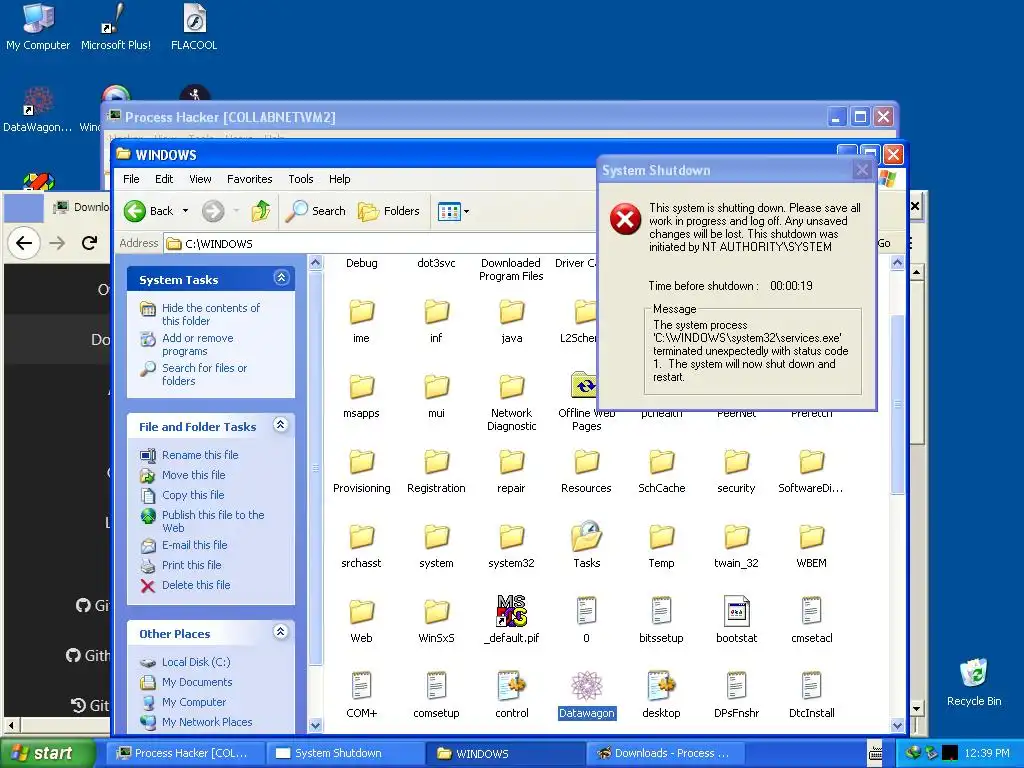Select the Offline Web Pages folder icon
The width and height of the screenshot is (1024, 768).
(584, 385)
